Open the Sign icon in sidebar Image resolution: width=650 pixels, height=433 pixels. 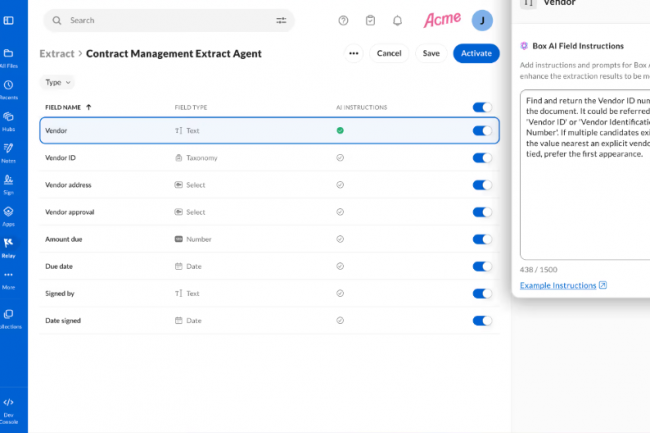pyautogui.click(x=8, y=182)
